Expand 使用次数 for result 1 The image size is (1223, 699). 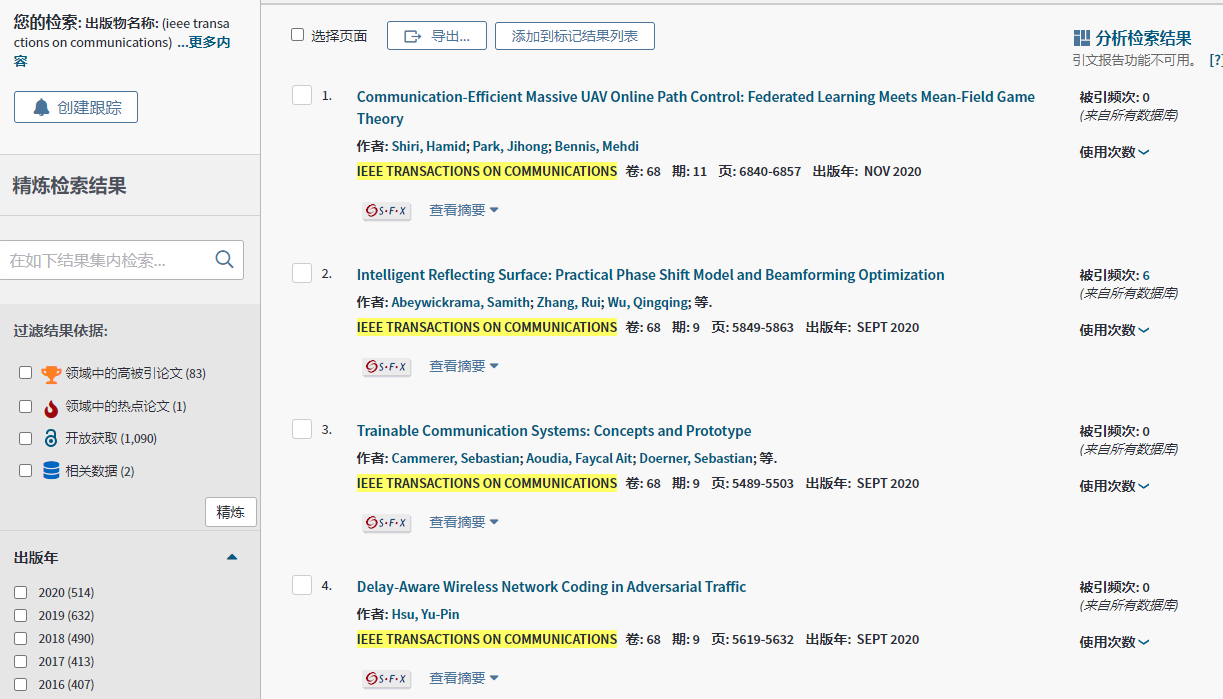pyautogui.click(x=1114, y=152)
